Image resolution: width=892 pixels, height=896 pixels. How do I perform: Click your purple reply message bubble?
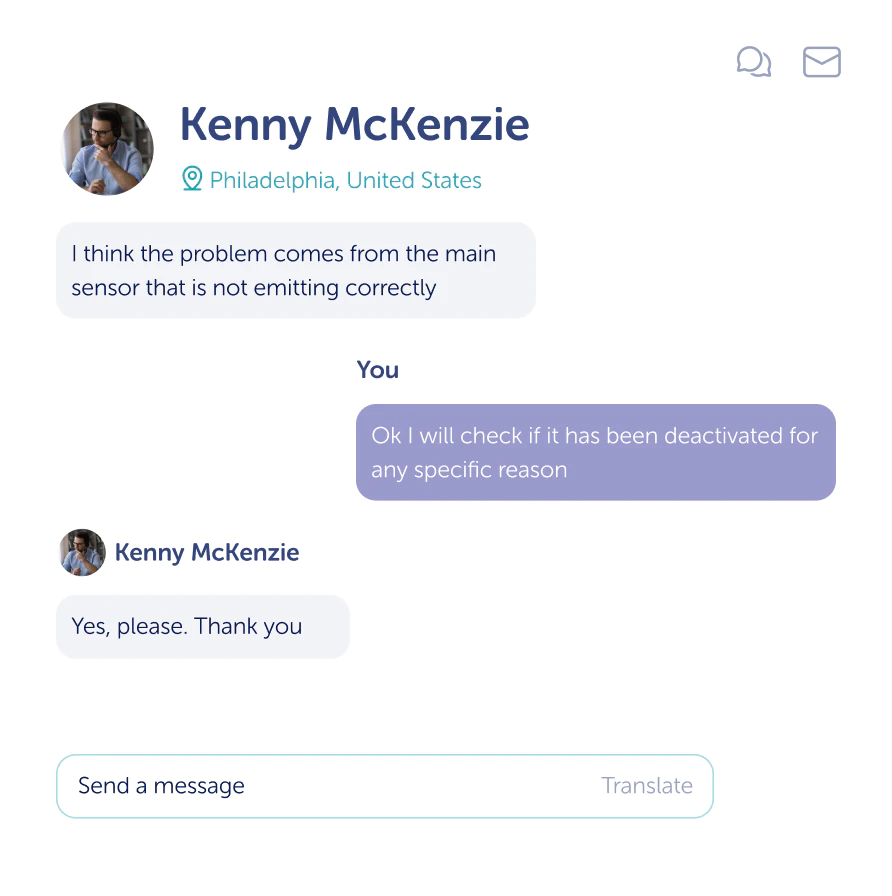coord(595,452)
